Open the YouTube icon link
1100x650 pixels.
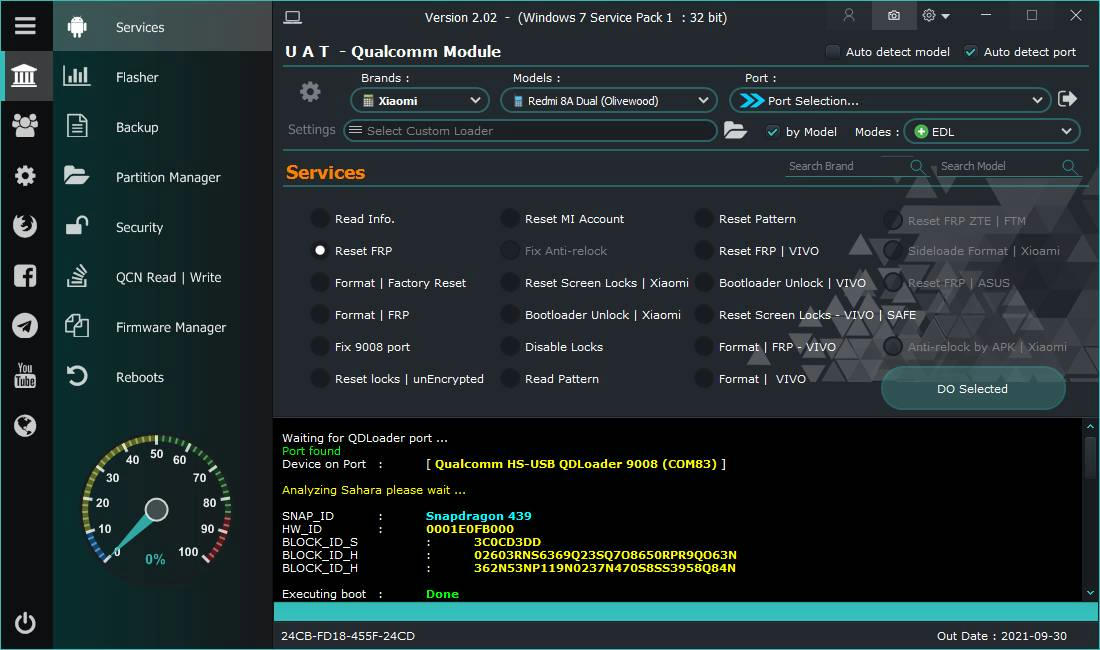tap(25, 375)
